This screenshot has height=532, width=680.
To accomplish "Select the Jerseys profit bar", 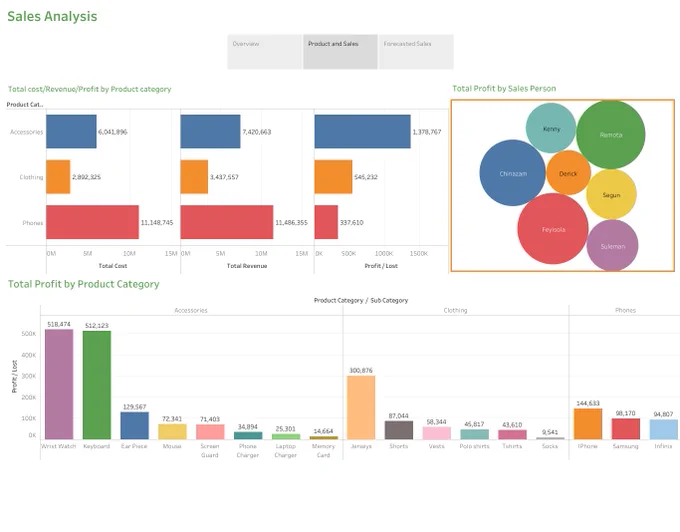I will 361,408.
